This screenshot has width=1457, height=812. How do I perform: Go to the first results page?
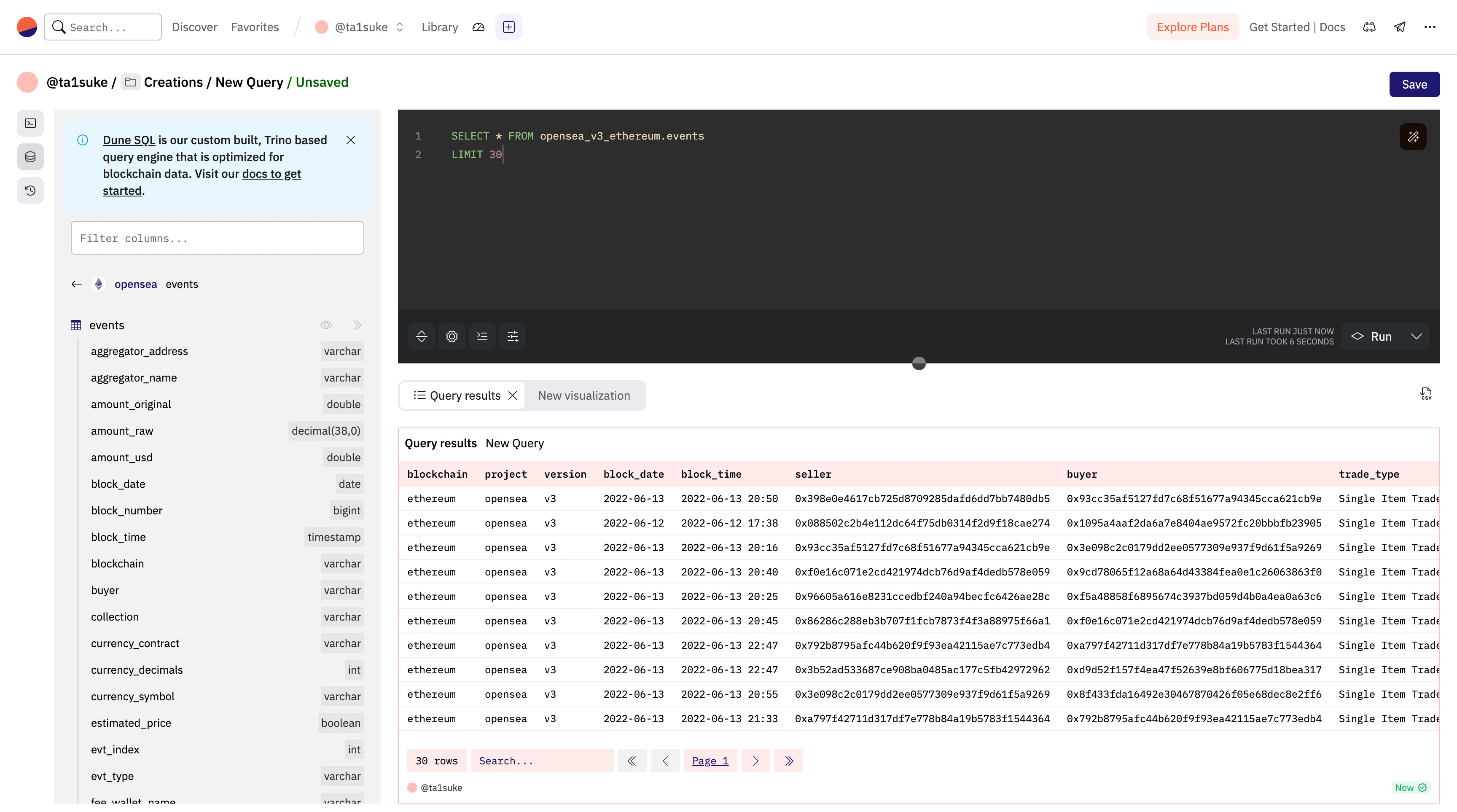click(632, 761)
